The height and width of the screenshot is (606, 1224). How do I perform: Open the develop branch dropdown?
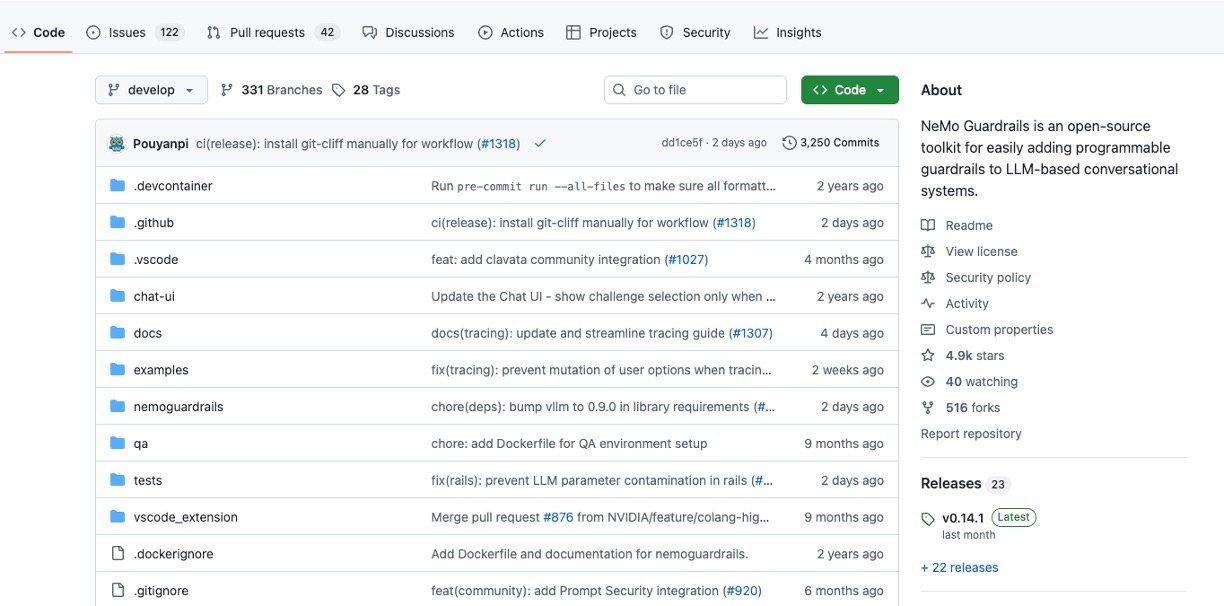151,90
